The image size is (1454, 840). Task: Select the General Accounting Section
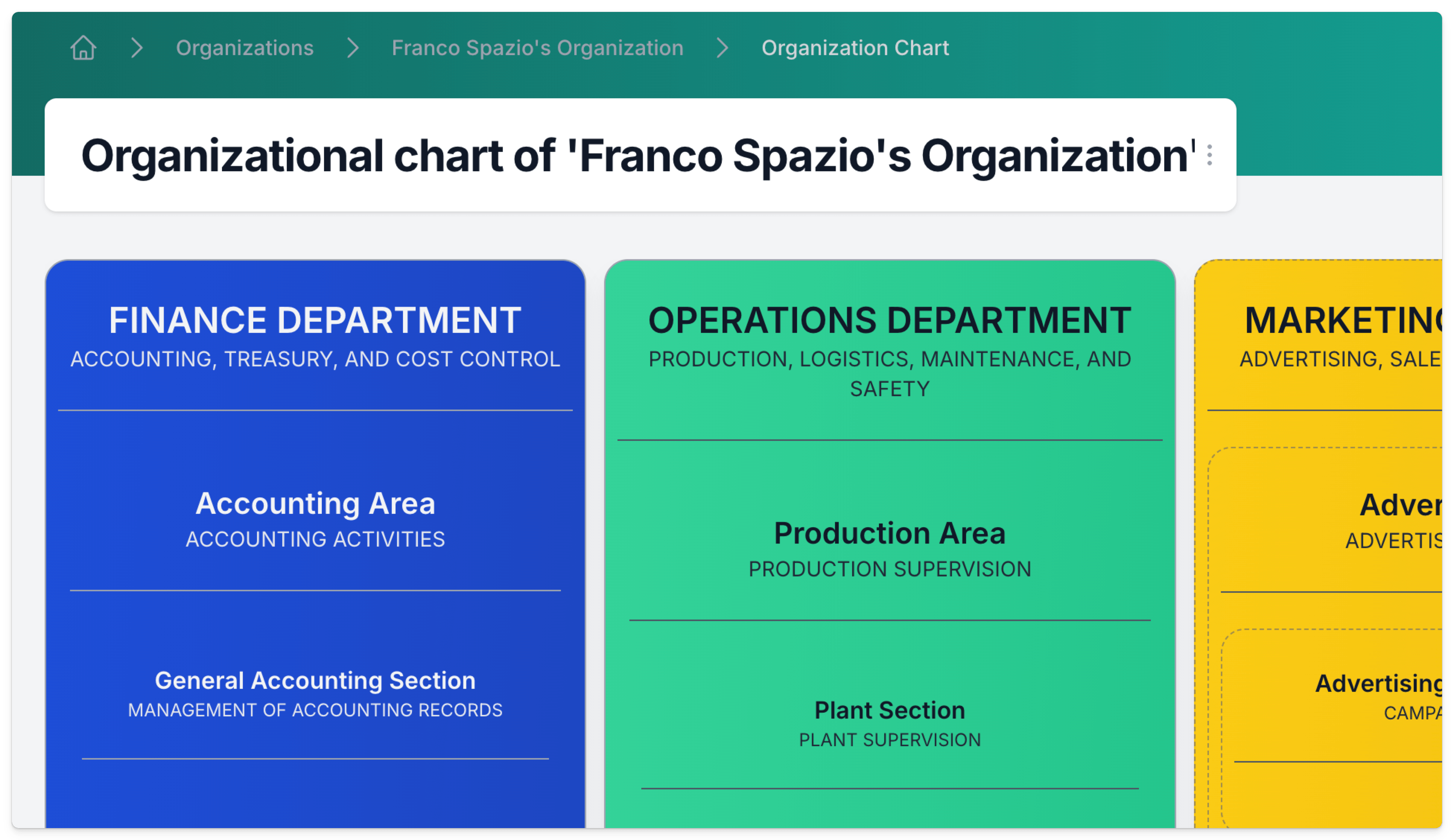(x=315, y=681)
